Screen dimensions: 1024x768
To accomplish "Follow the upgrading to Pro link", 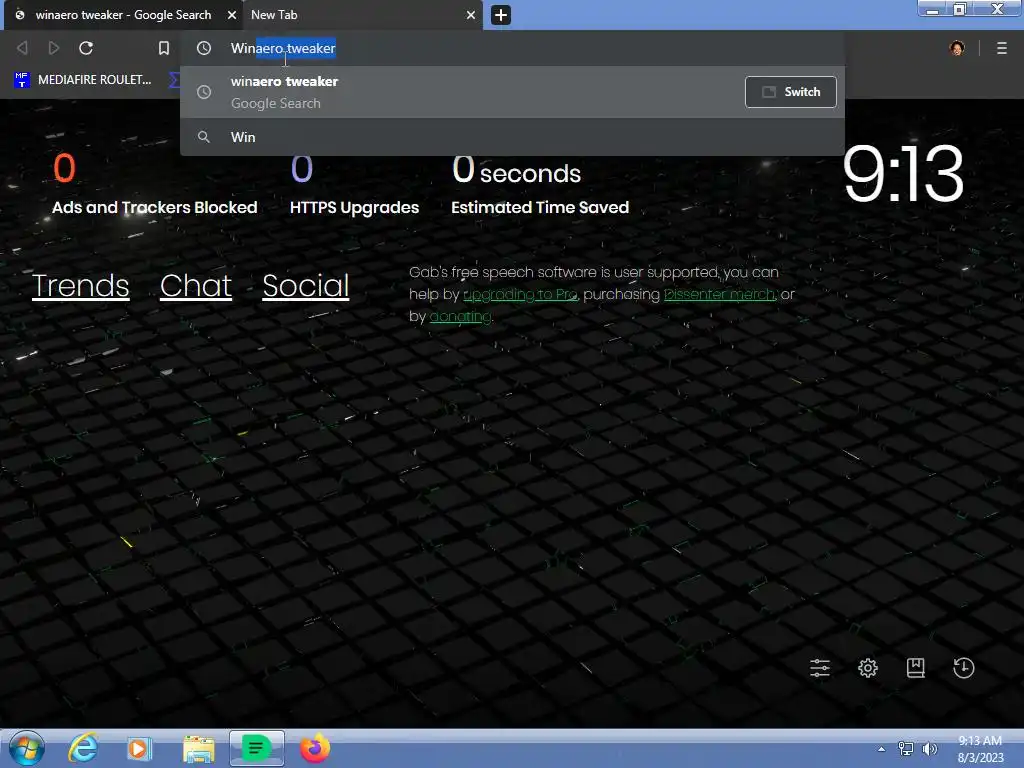I will tap(520, 295).
